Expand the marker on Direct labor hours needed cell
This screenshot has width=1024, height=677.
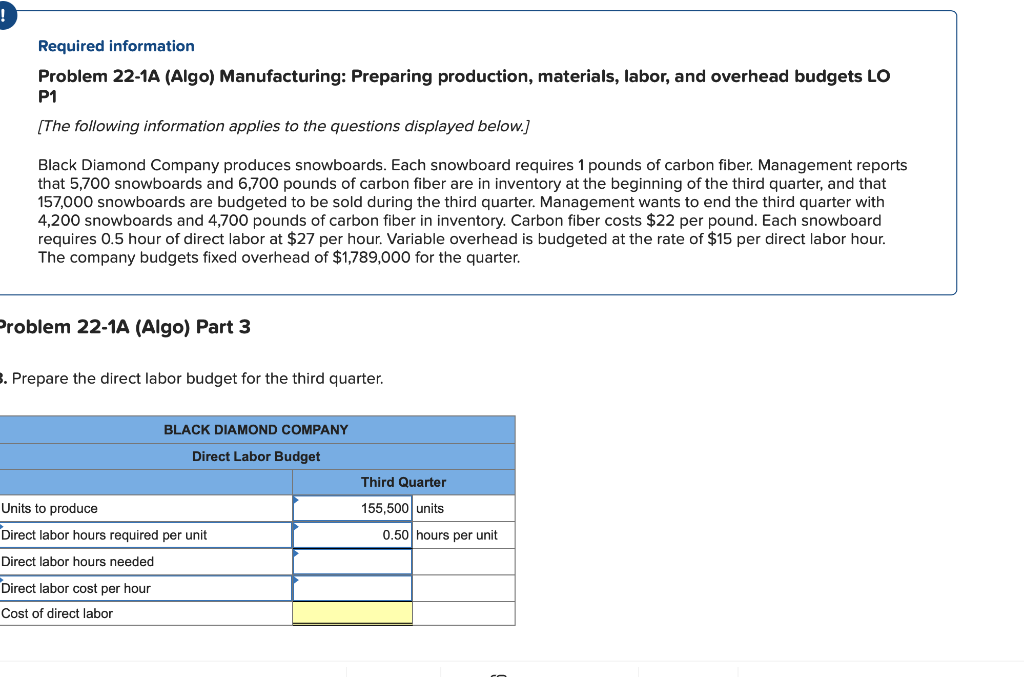coord(296,553)
